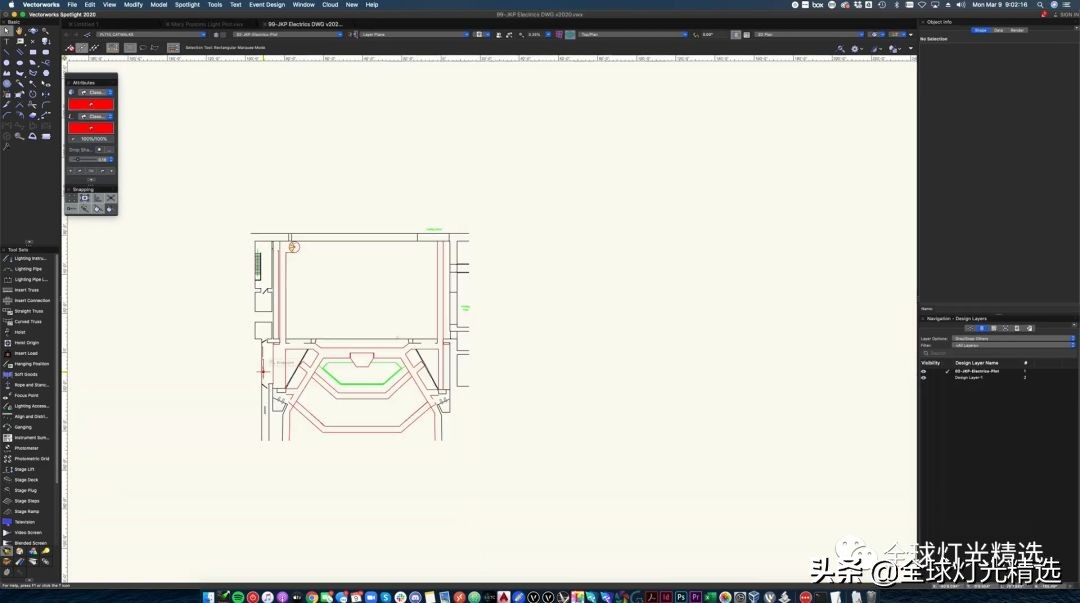Pick the Hoist tool in Tool Sets
The height and width of the screenshot is (603, 1080).
tap(20, 332)
